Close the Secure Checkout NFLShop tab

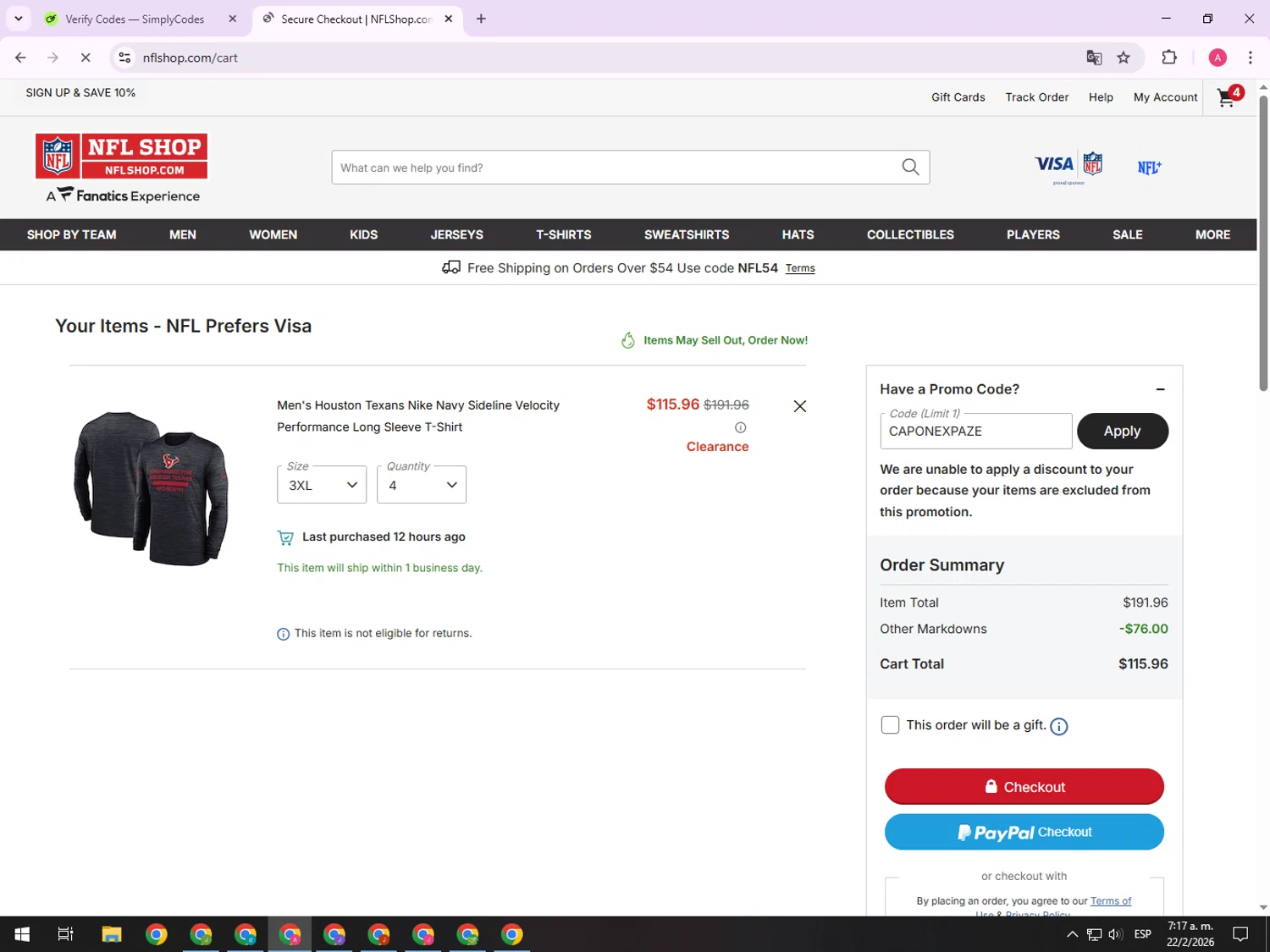pyautogui.click(x=449, y=19)
